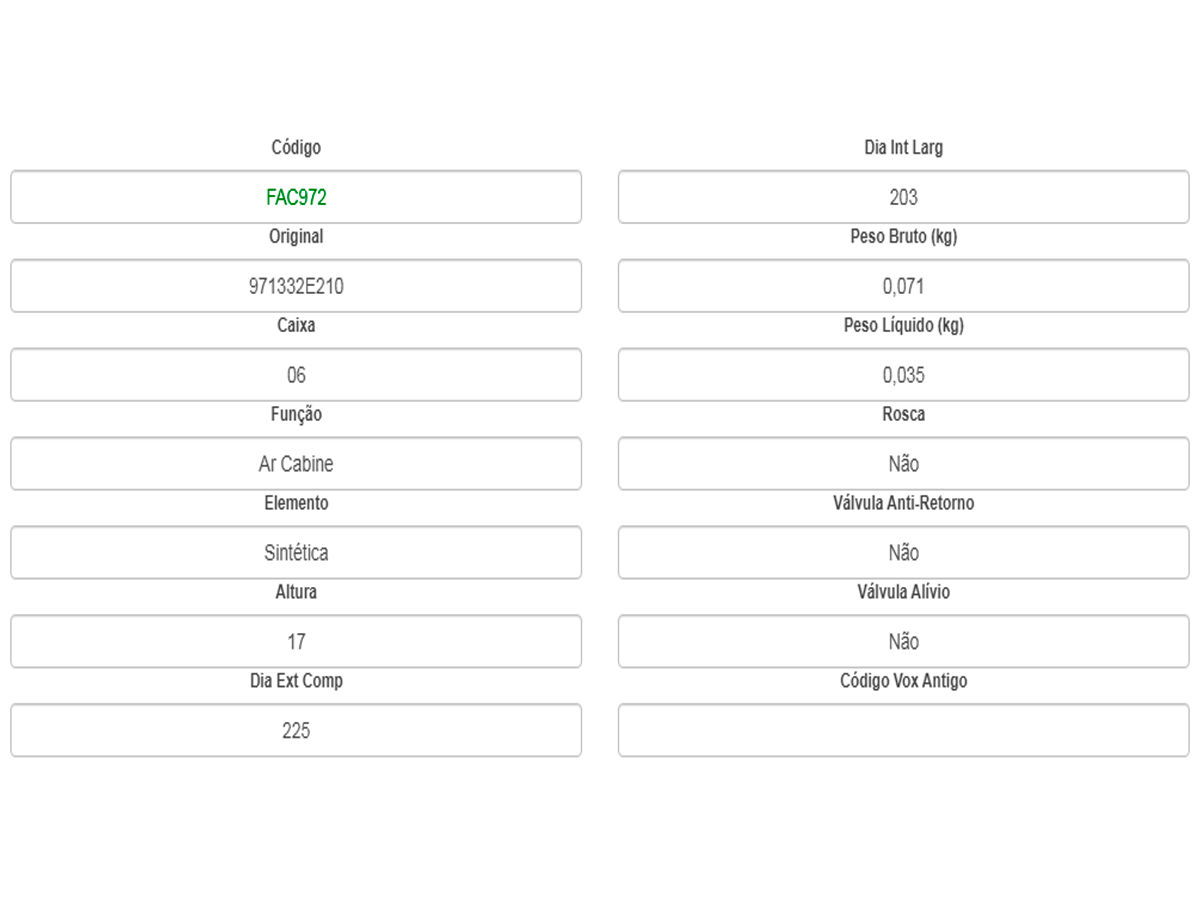Focus the Caixa field containing 06
This screenshot has width=1200, height=900.
click(x=296, y=375)
